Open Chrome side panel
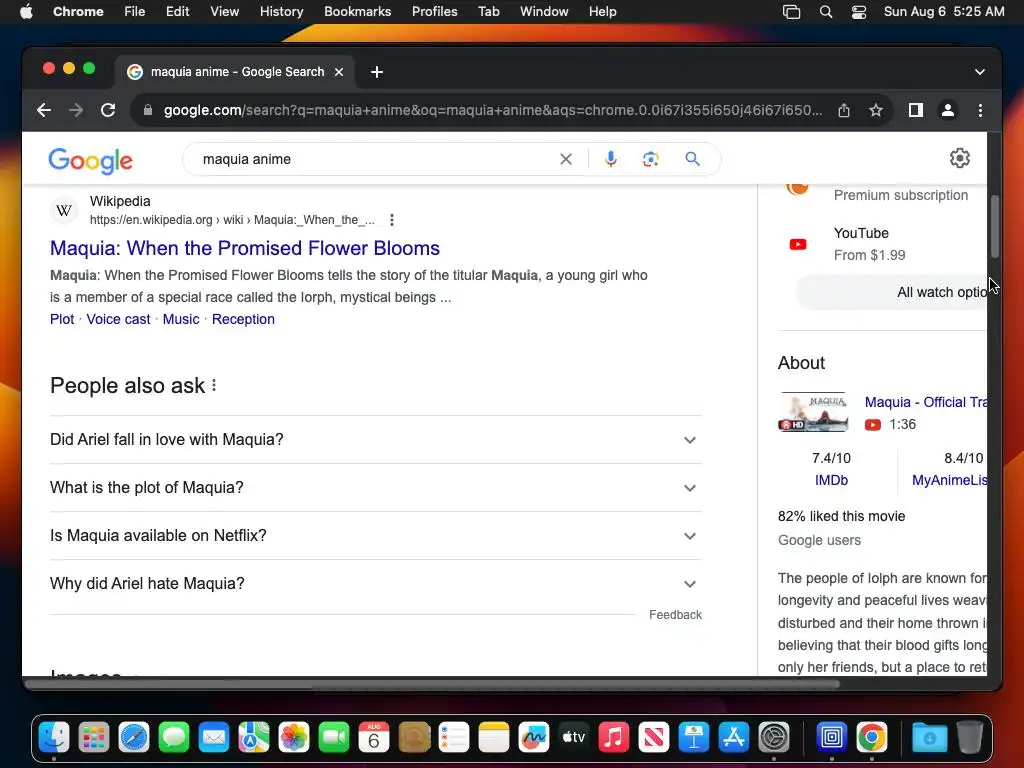This screenshot has height=768, width=1024. coord(916,110)
